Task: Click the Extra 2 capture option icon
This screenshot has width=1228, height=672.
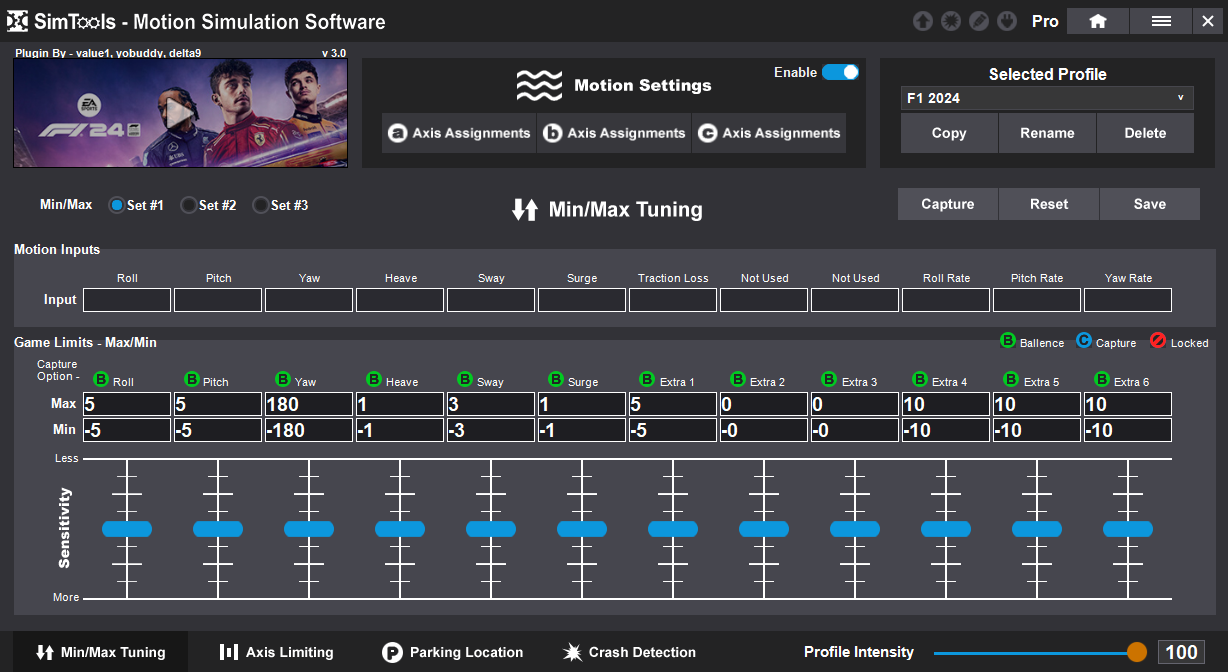Action: coord(738,380)
